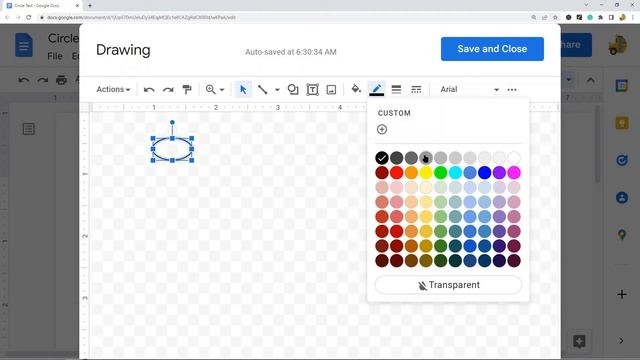640x360 pixels.
Task: Click the browser address bar
Action: [282, 18]
